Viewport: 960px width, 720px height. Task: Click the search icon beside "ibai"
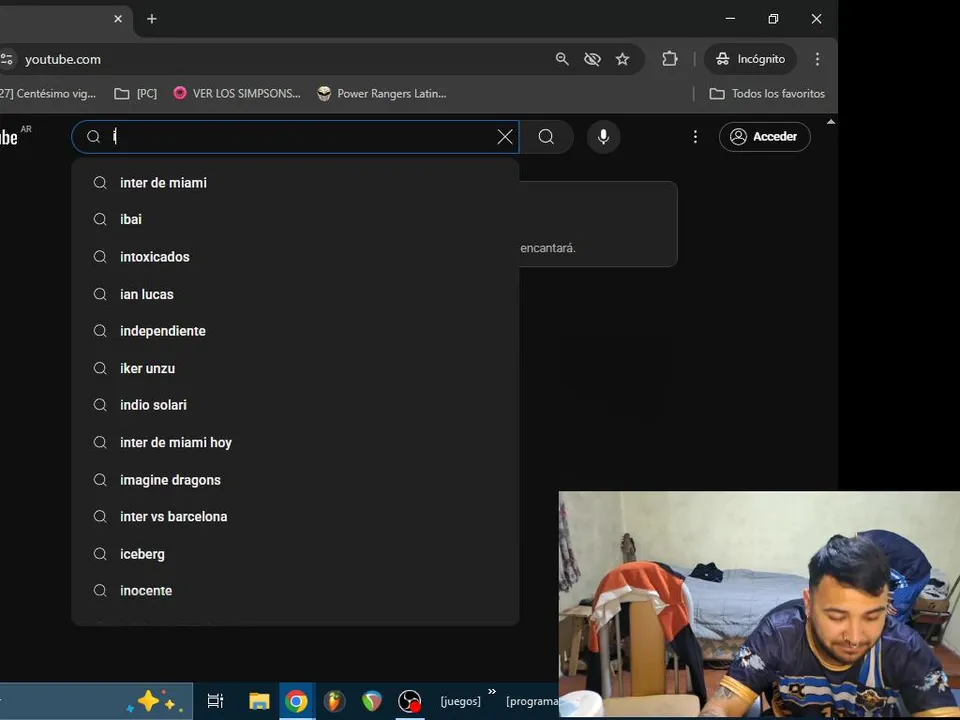pyautogui.click(x=100, y=219)
